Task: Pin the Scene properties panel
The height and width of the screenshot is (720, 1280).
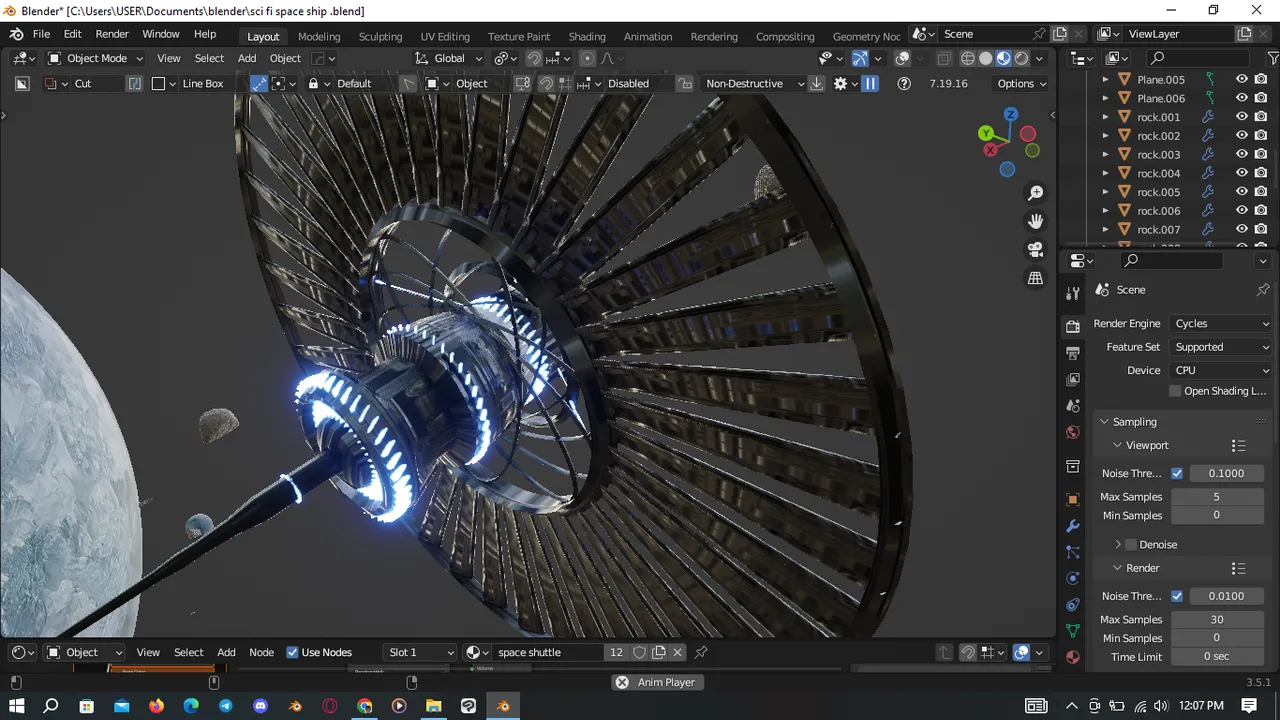Action: pos(1263,289)
